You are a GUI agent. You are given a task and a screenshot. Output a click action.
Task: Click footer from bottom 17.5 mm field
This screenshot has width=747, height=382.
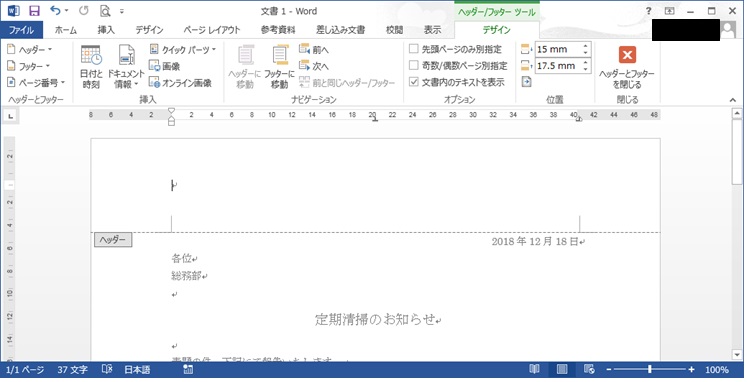click(x=558, y=66)
